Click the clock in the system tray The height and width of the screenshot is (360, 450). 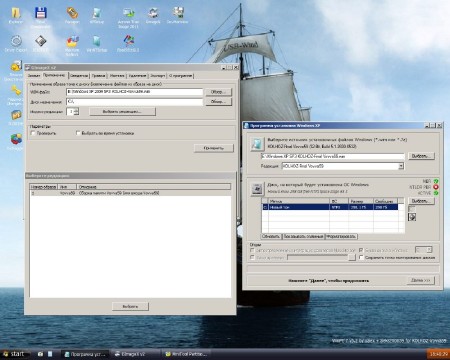coord(438,354)
